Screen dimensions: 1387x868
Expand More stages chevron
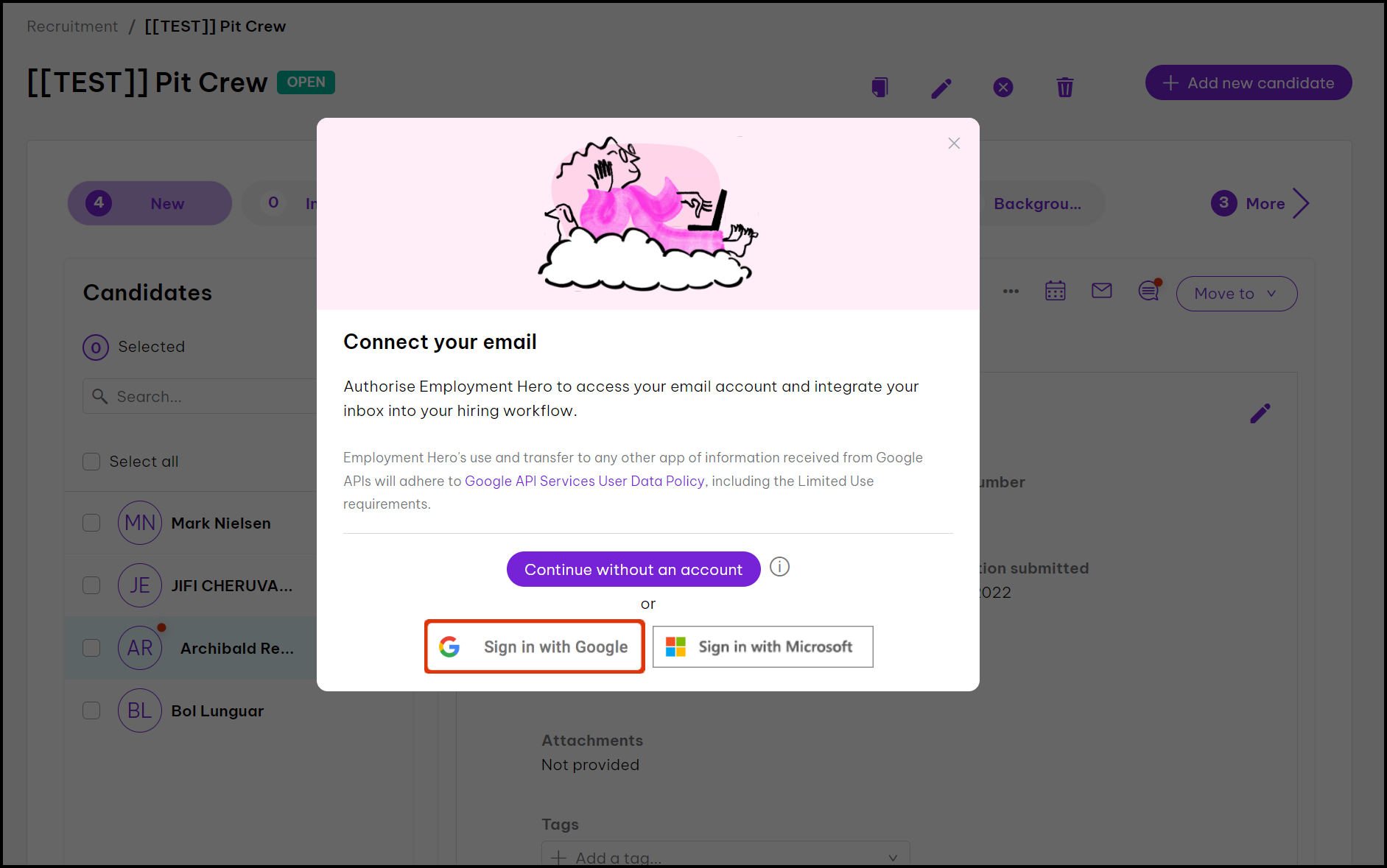click(x=1301, y=204)
